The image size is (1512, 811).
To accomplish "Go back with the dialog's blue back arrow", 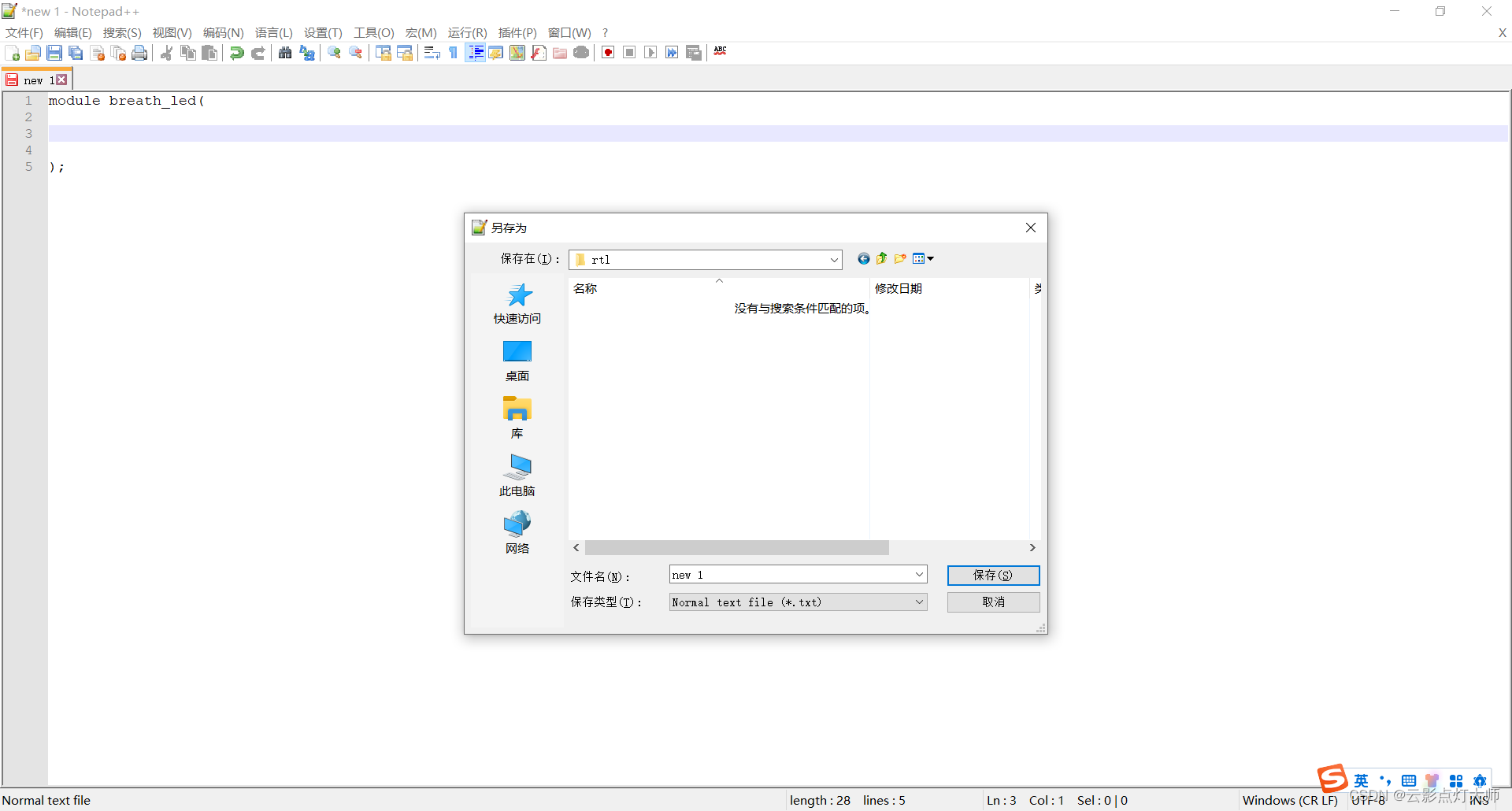I will (864, 258).
